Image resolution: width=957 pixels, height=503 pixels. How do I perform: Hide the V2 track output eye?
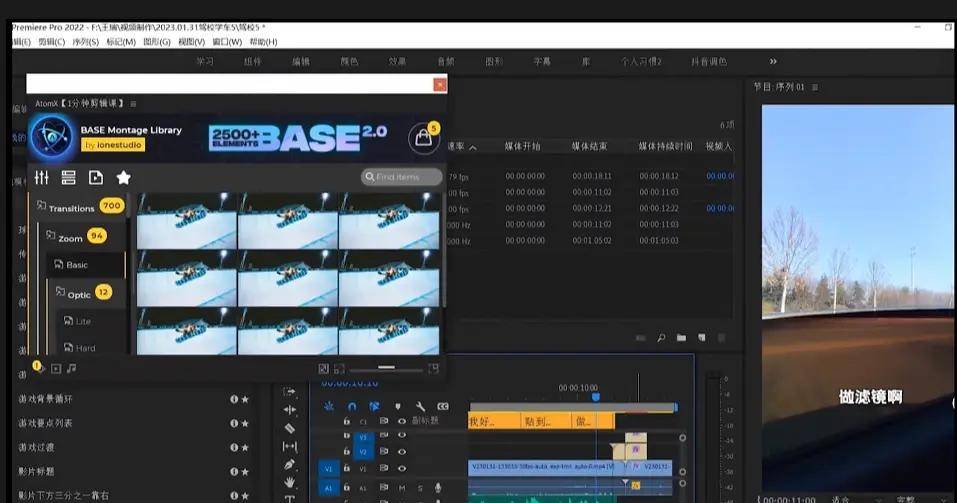click(x=402, y=452)
